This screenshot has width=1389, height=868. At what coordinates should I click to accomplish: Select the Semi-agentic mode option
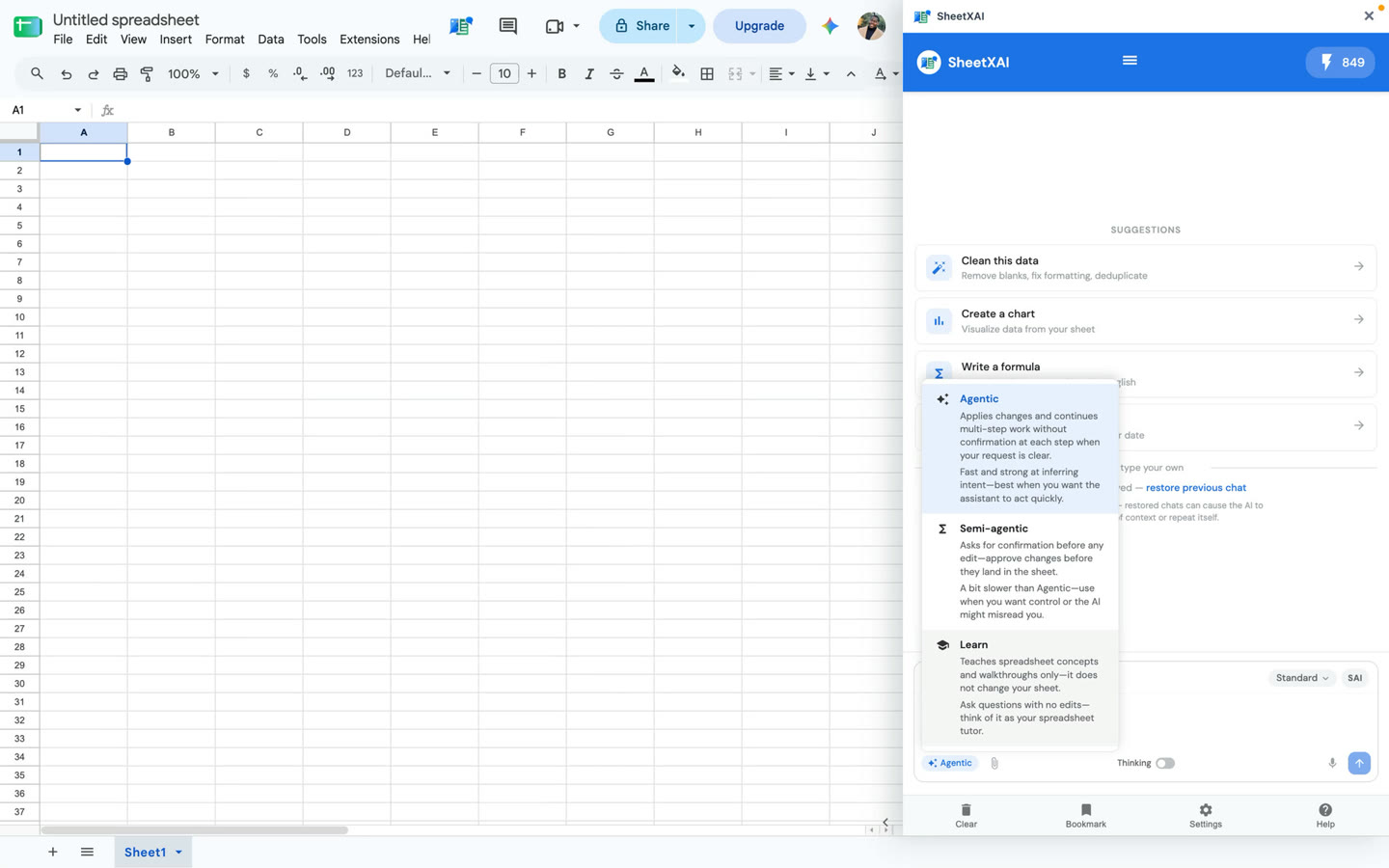pyautogui.click(x=1021, y=571)
